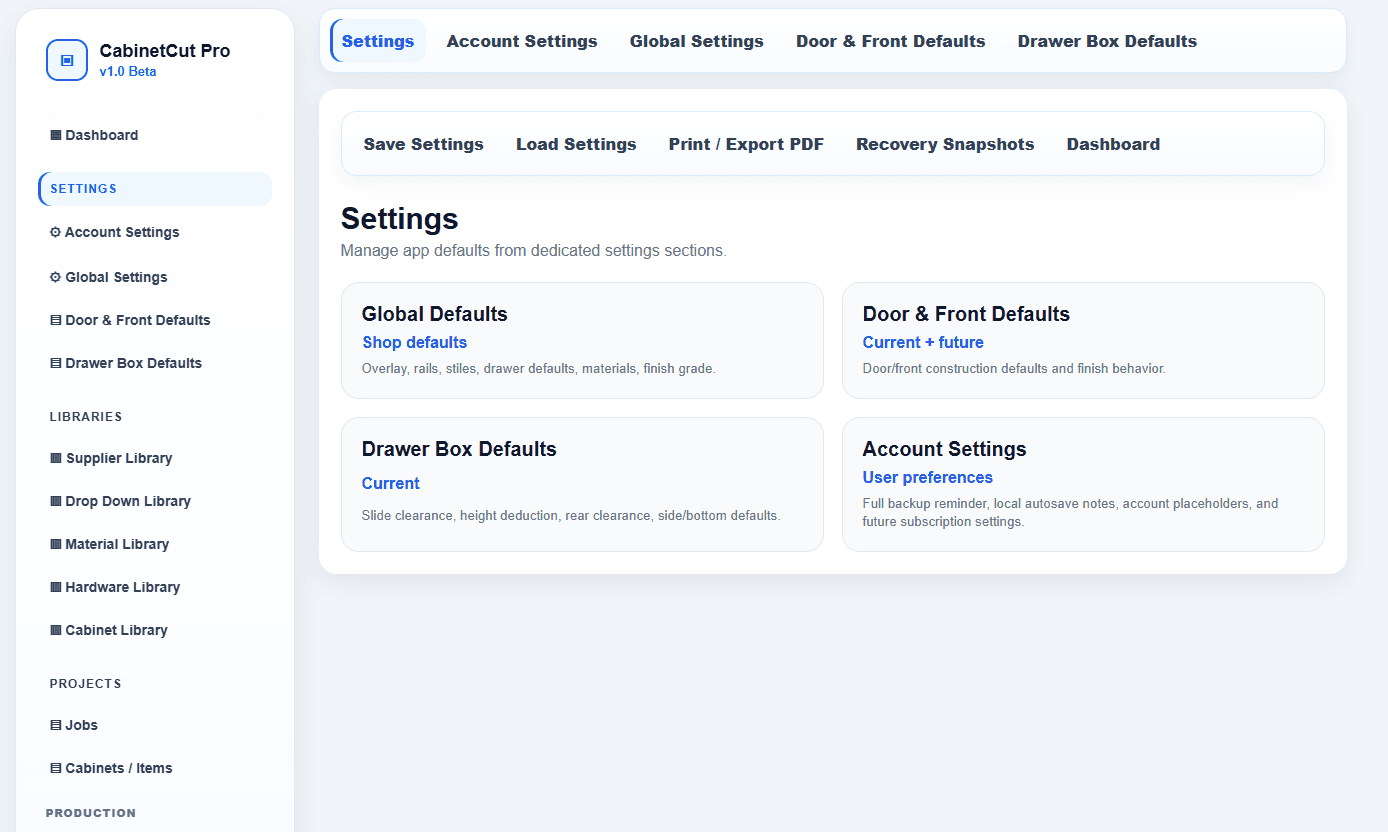
Task: Click the Current link under Drawer Box
Action: [x=391, y=483]
